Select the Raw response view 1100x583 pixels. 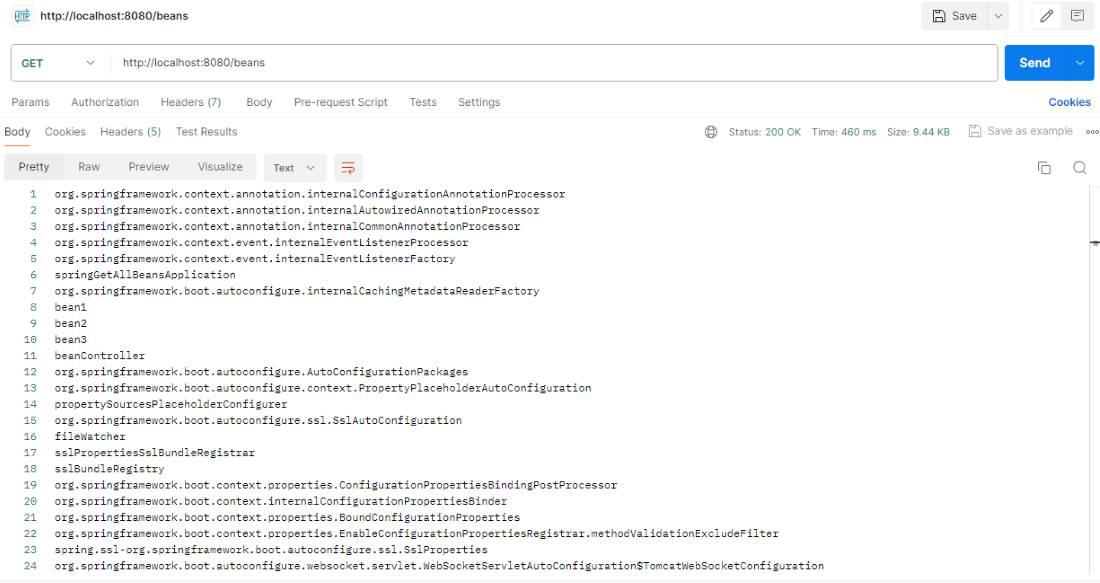point(89,167)
